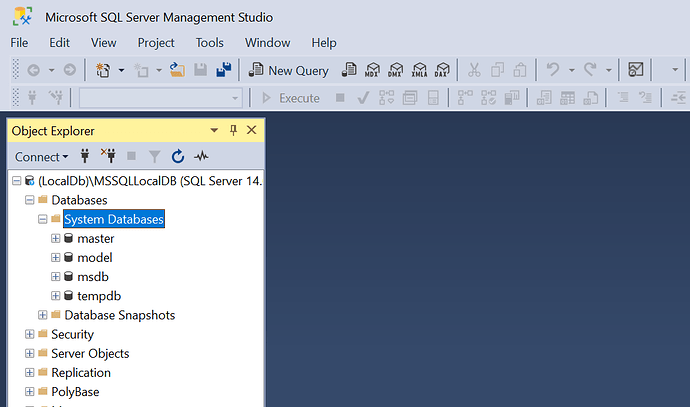Toggle the Object Explorer auto-hide pin

pos(233,130)
